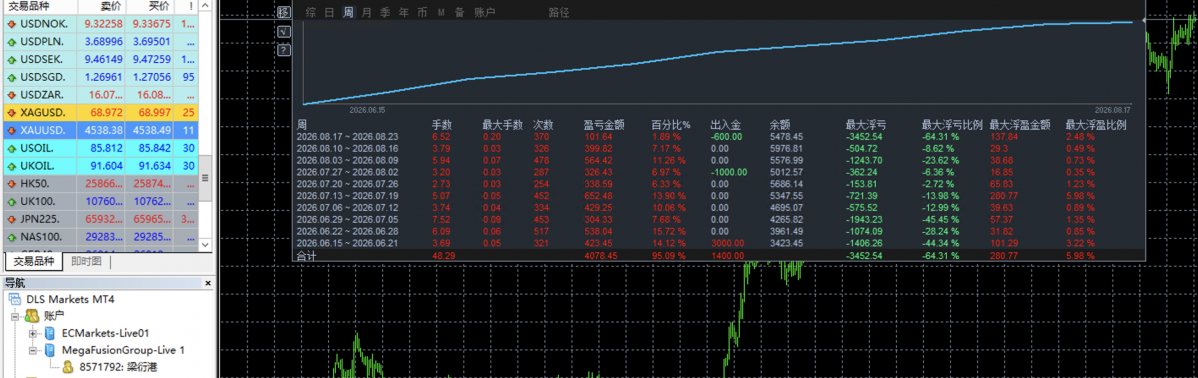Click the direction arrow icon beside USDPLN.
The image size is (1198, 378).
(12, 42)
